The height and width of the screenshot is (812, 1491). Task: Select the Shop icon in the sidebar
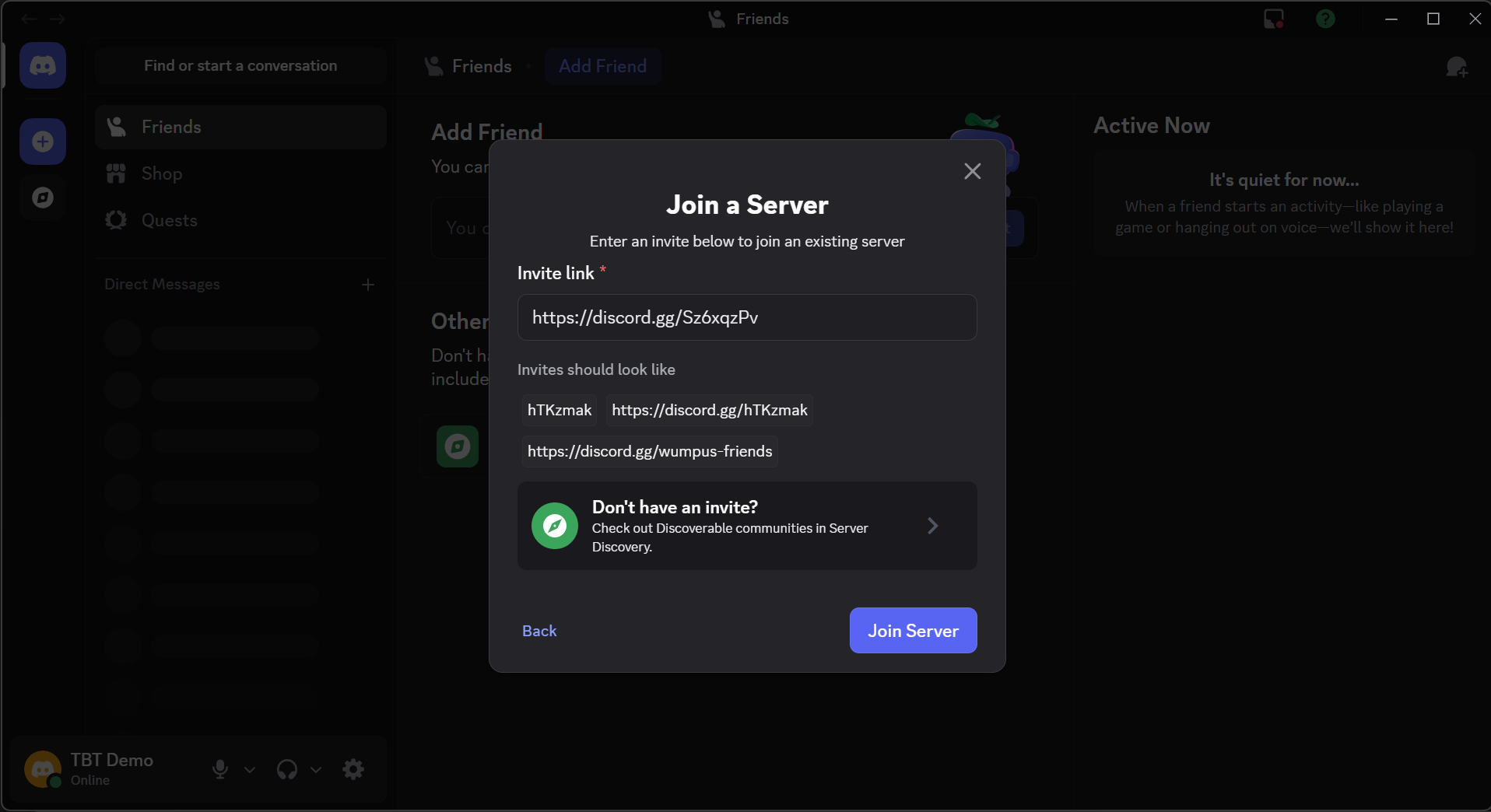(115, 173)
